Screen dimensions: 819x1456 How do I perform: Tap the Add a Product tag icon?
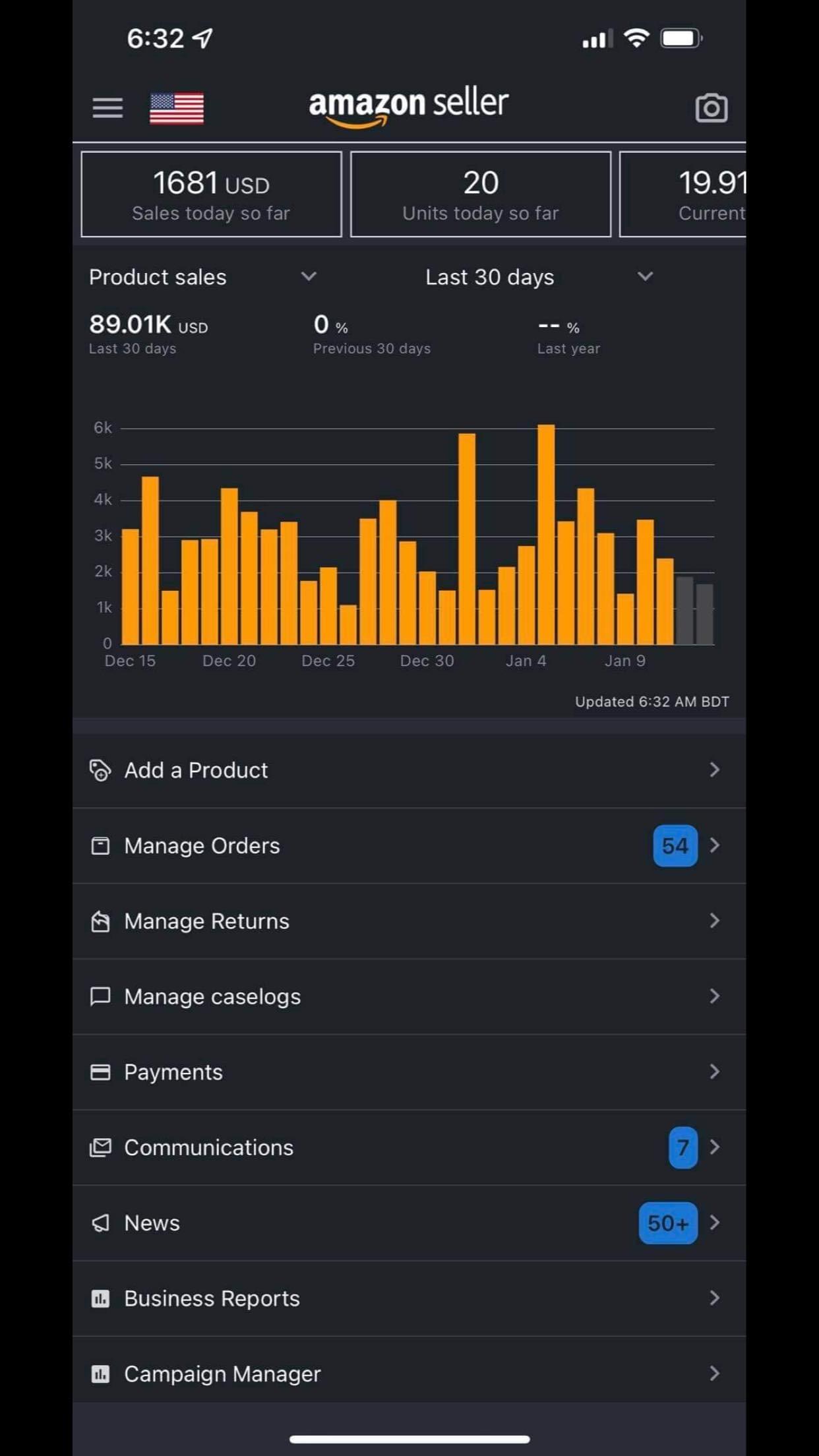(100, 770)
